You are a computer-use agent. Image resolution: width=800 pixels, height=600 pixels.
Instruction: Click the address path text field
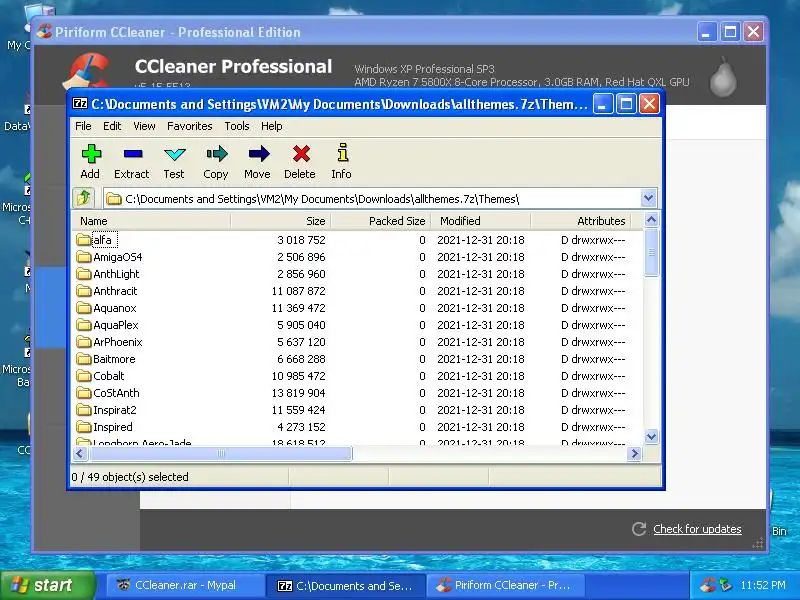(x=372, y=198)
